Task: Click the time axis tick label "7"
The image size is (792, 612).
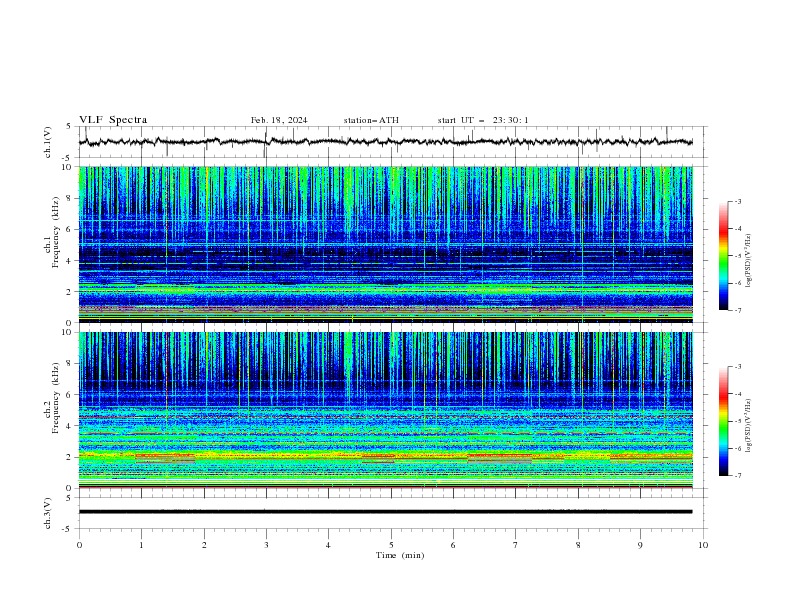Action: 515,545
